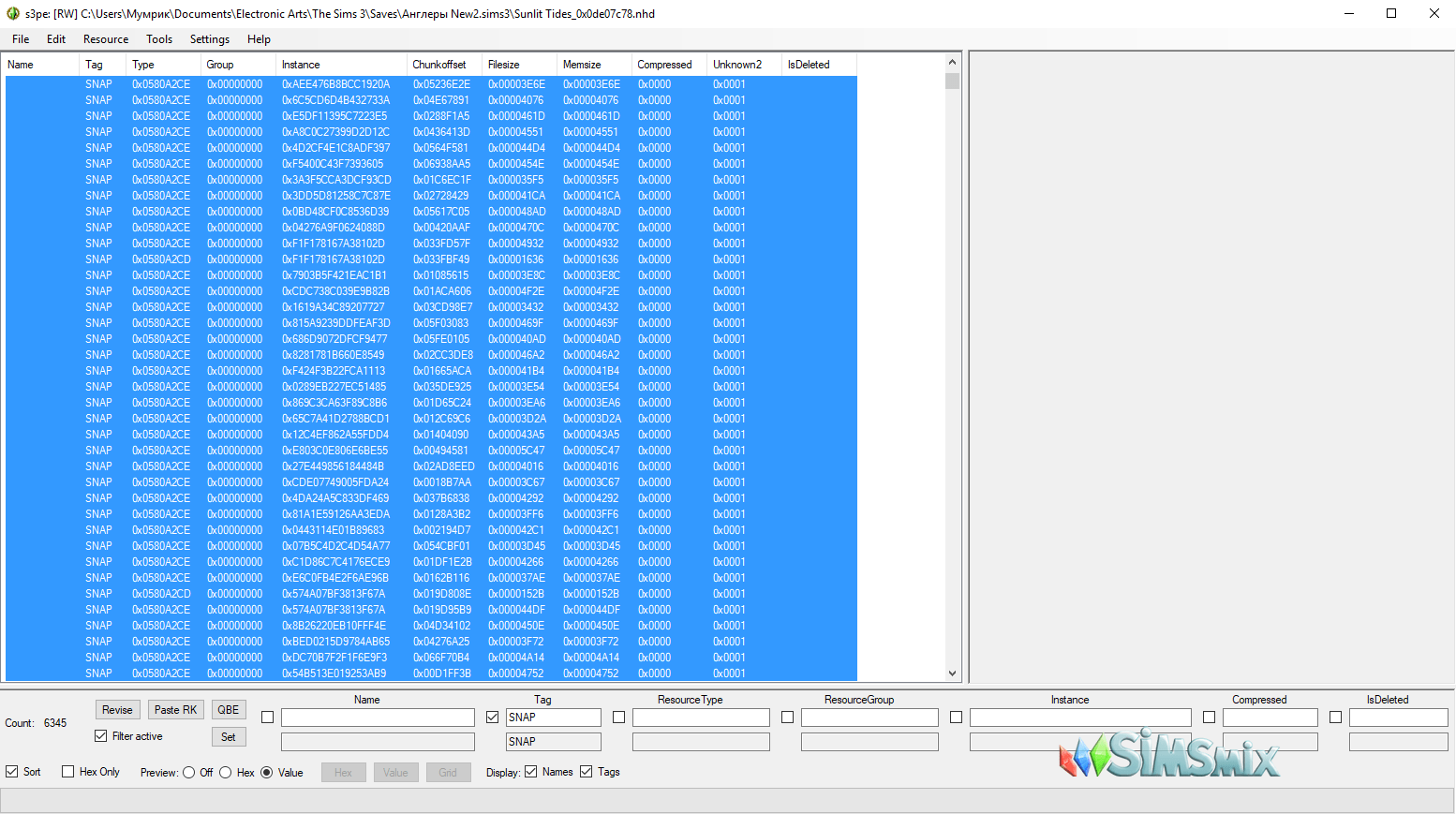The image size is (1456, 814).
Task: Click the Name filter input field
Action: click(378, 718)
